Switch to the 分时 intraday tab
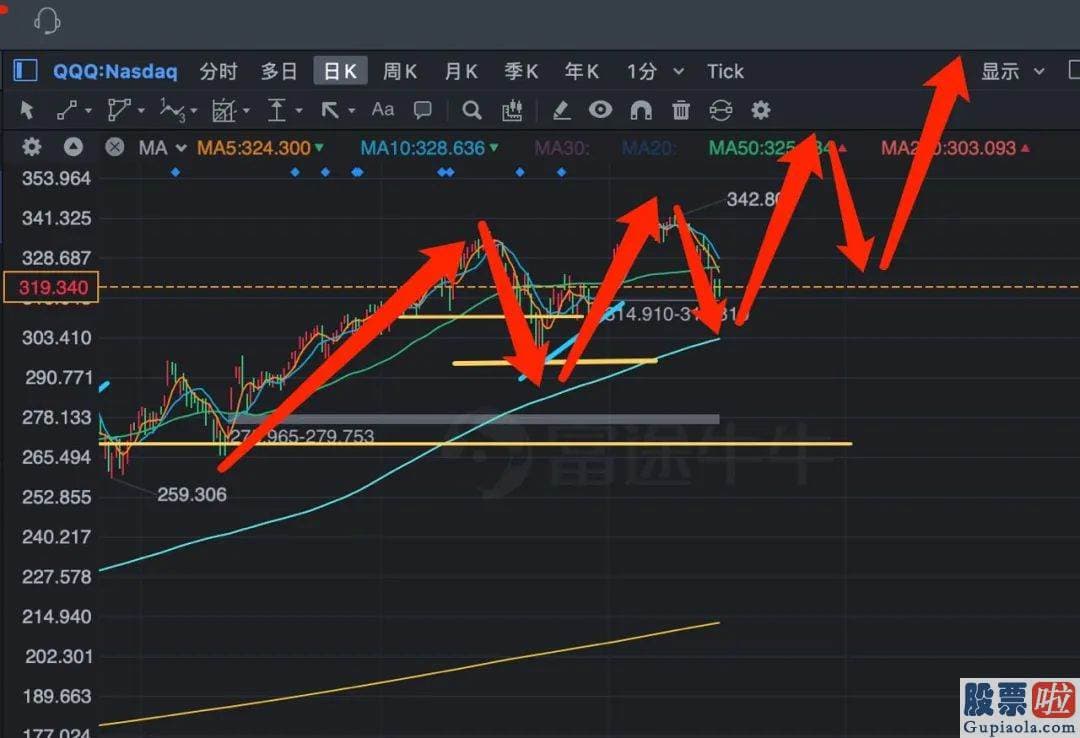 click(x=218, y=71)
